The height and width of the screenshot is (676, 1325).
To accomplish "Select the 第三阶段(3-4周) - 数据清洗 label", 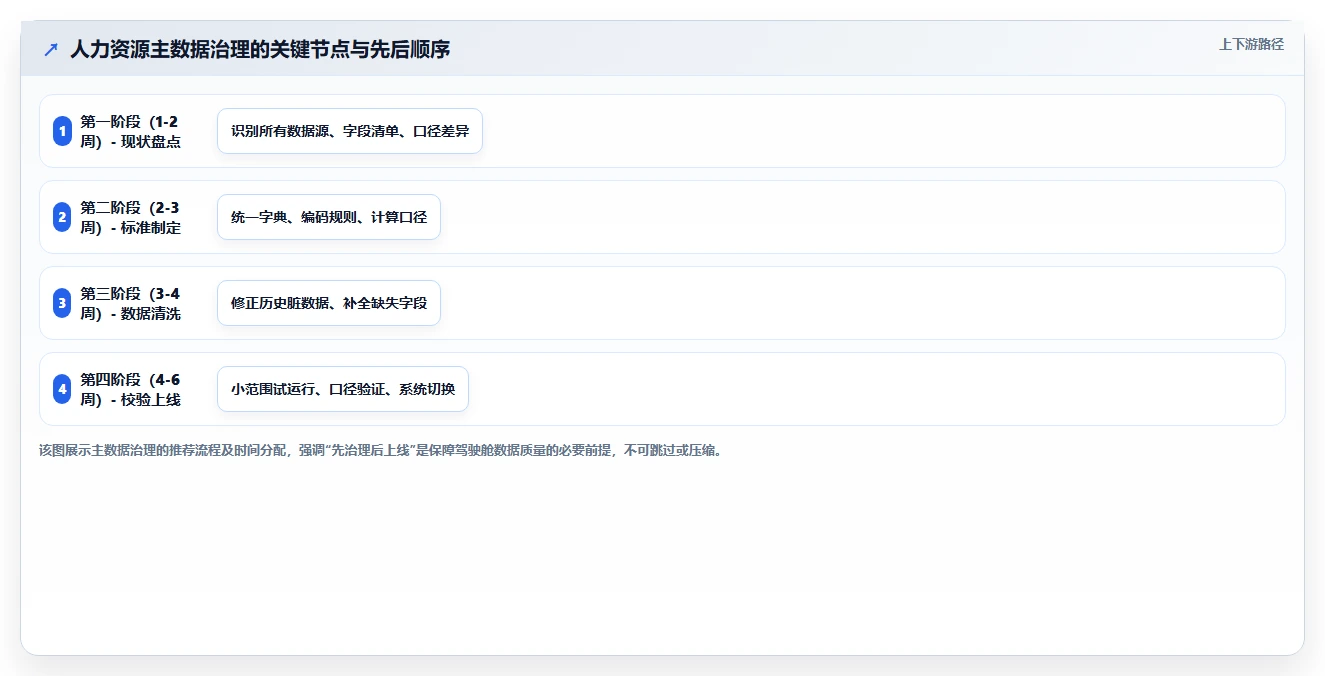I will coord(131,303).
